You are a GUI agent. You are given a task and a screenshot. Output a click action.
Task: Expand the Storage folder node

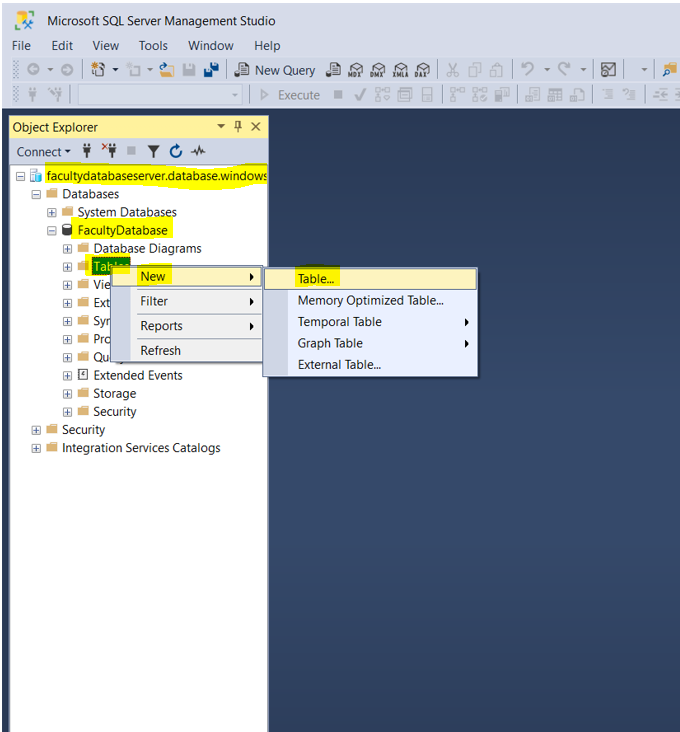pos(68,394)
